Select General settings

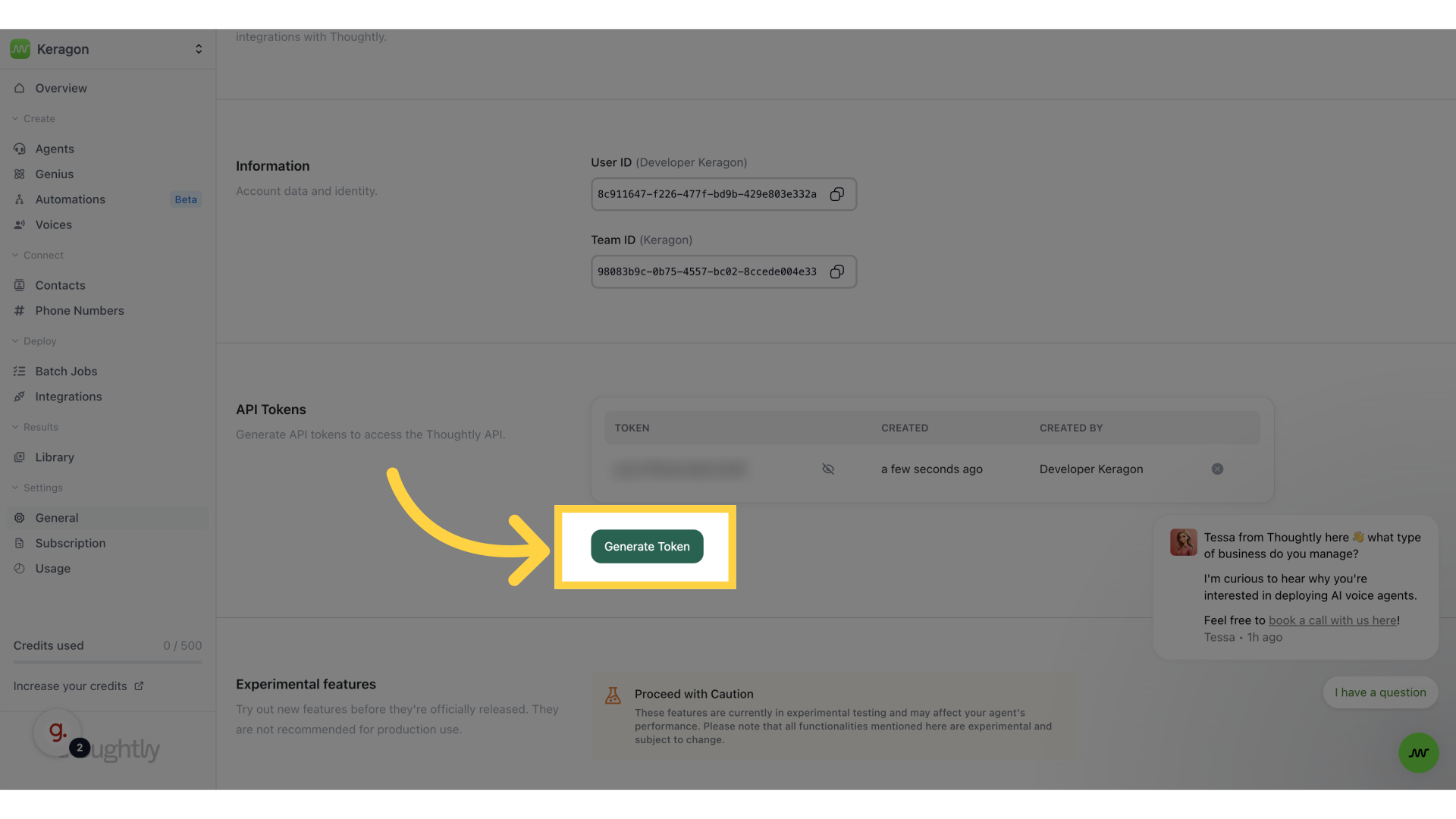coord(108,518)
